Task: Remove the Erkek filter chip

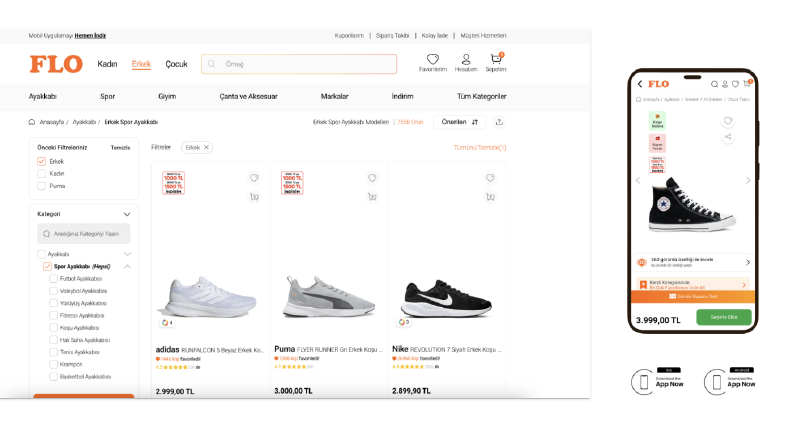Action: pos(206,148)
